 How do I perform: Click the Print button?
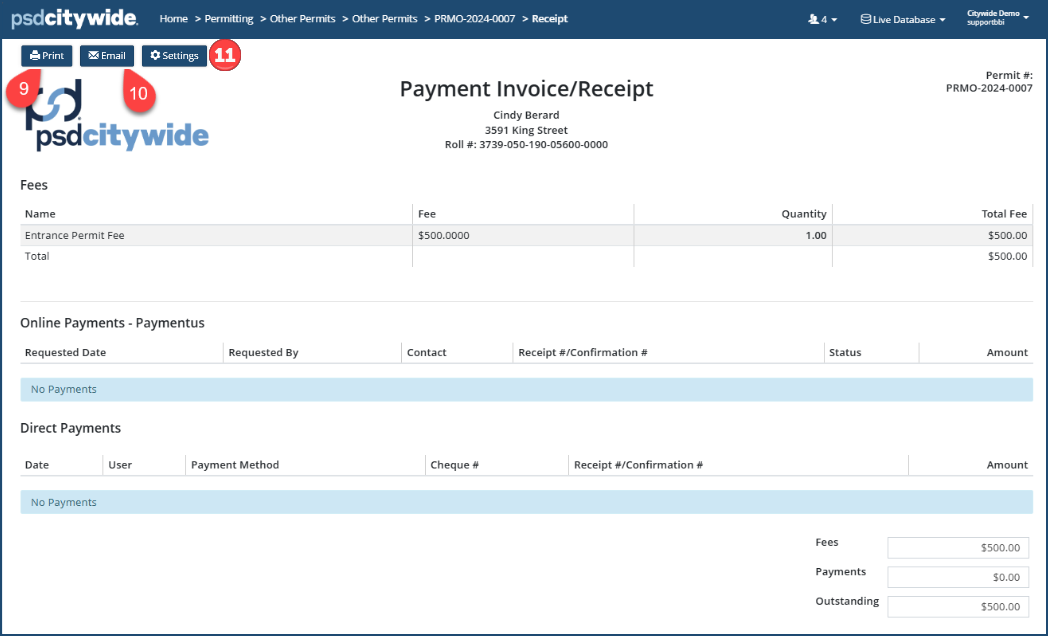tap(47, 56)
